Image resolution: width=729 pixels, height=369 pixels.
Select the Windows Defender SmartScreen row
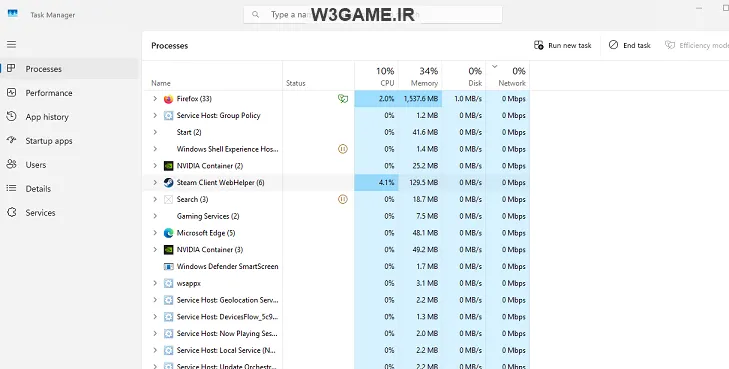[336, 266]
